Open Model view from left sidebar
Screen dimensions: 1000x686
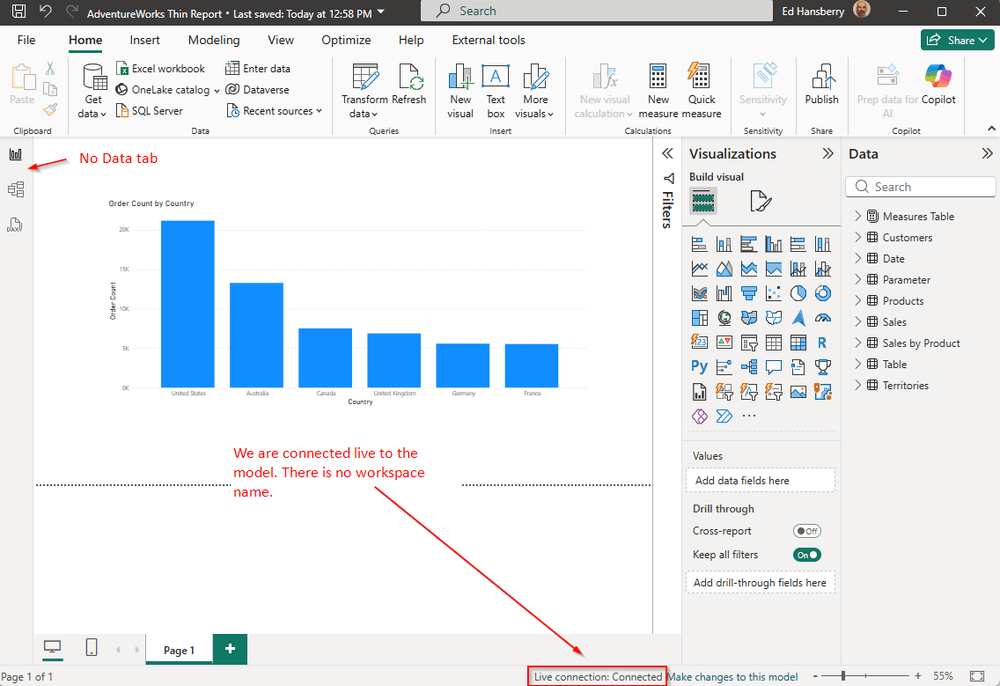pos(15,189)
